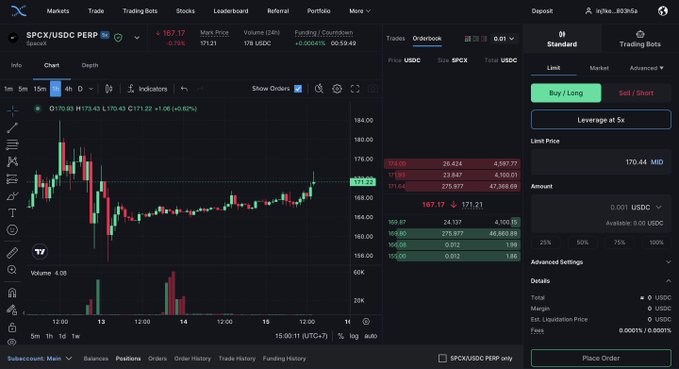Open the Trading Bots menu item
Screen dimensions: 679x369
(140, 11)
